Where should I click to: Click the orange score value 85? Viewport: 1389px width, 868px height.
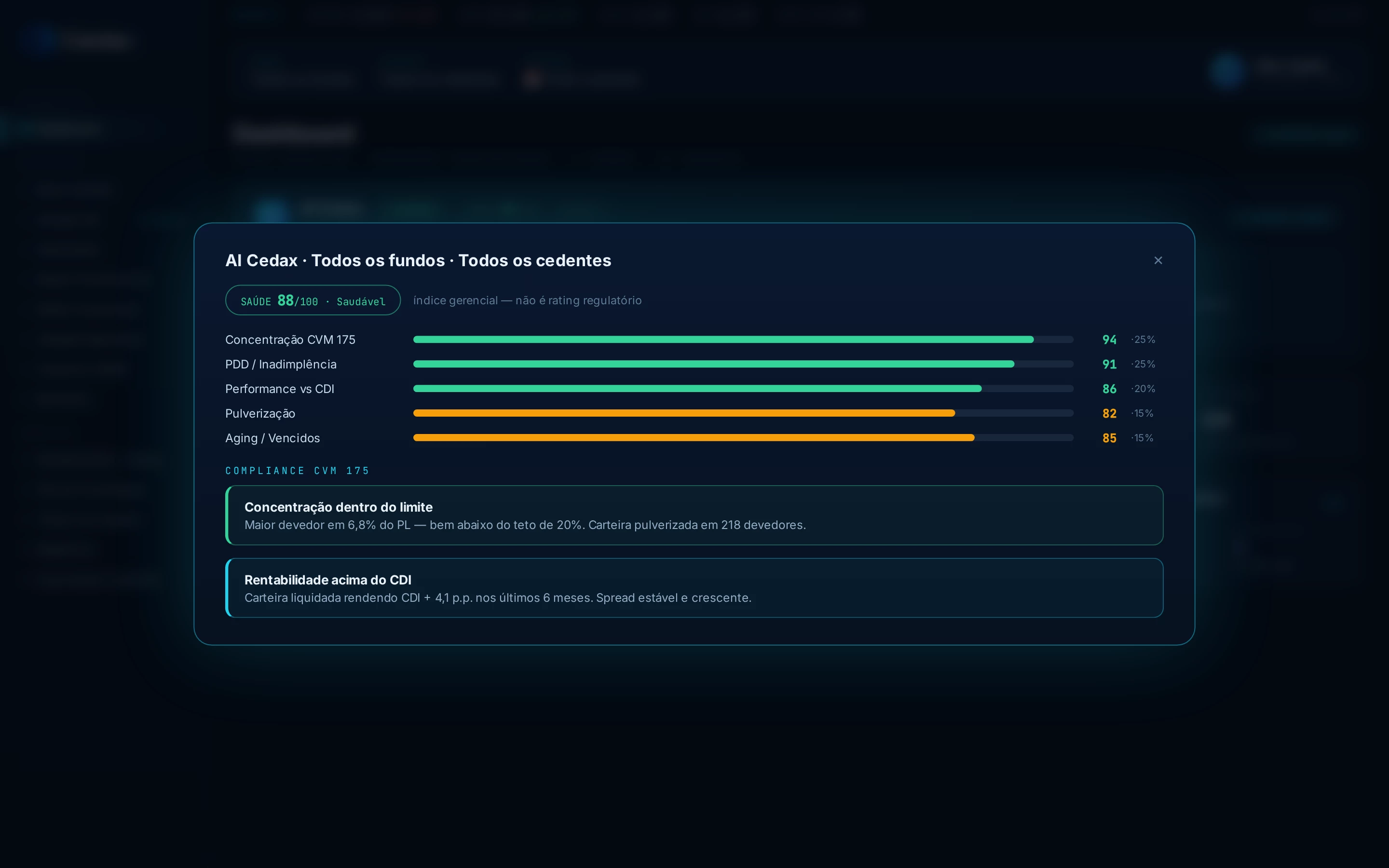point(1109,438)
